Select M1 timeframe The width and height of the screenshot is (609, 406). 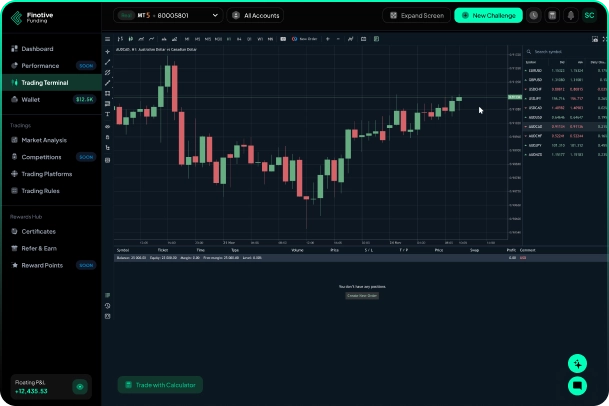187,39
